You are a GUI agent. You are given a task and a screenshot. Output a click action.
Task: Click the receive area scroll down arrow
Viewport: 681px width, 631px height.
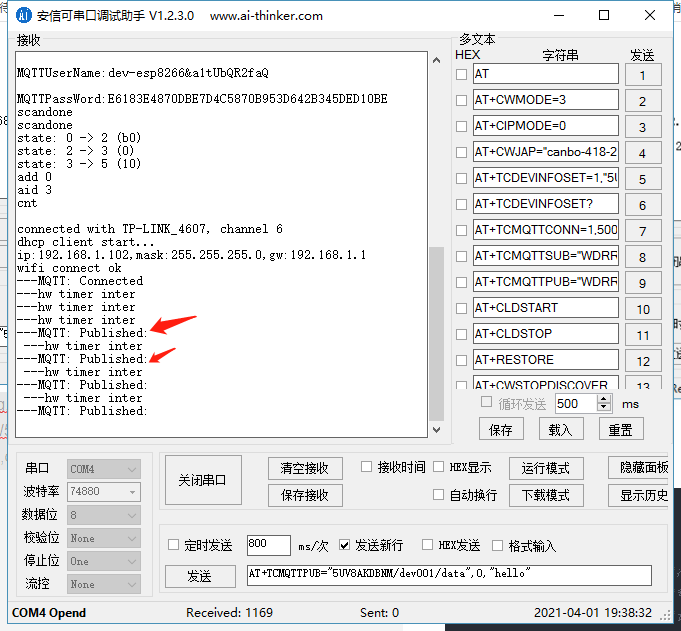tap(436, 429)
